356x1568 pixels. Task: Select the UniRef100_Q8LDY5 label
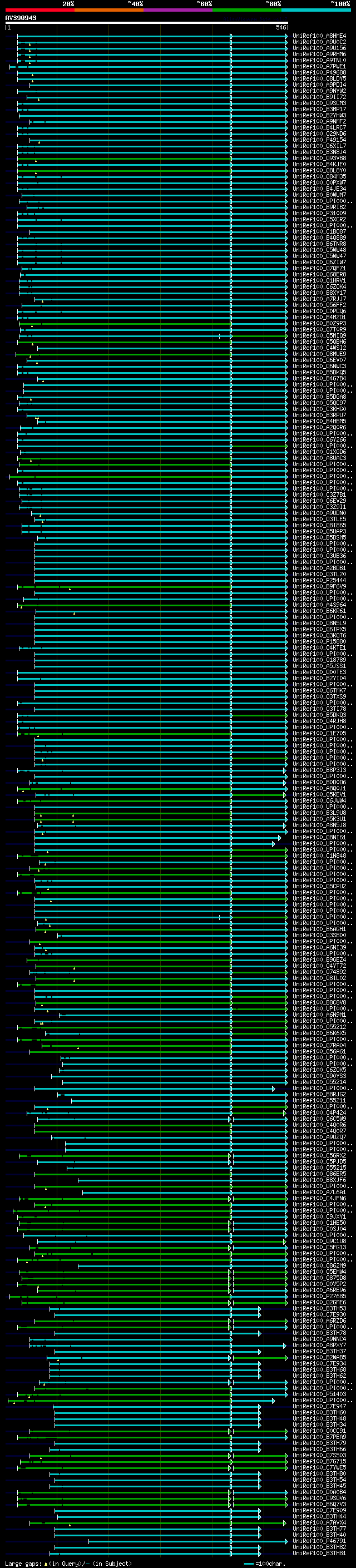(x=319, y=78)
